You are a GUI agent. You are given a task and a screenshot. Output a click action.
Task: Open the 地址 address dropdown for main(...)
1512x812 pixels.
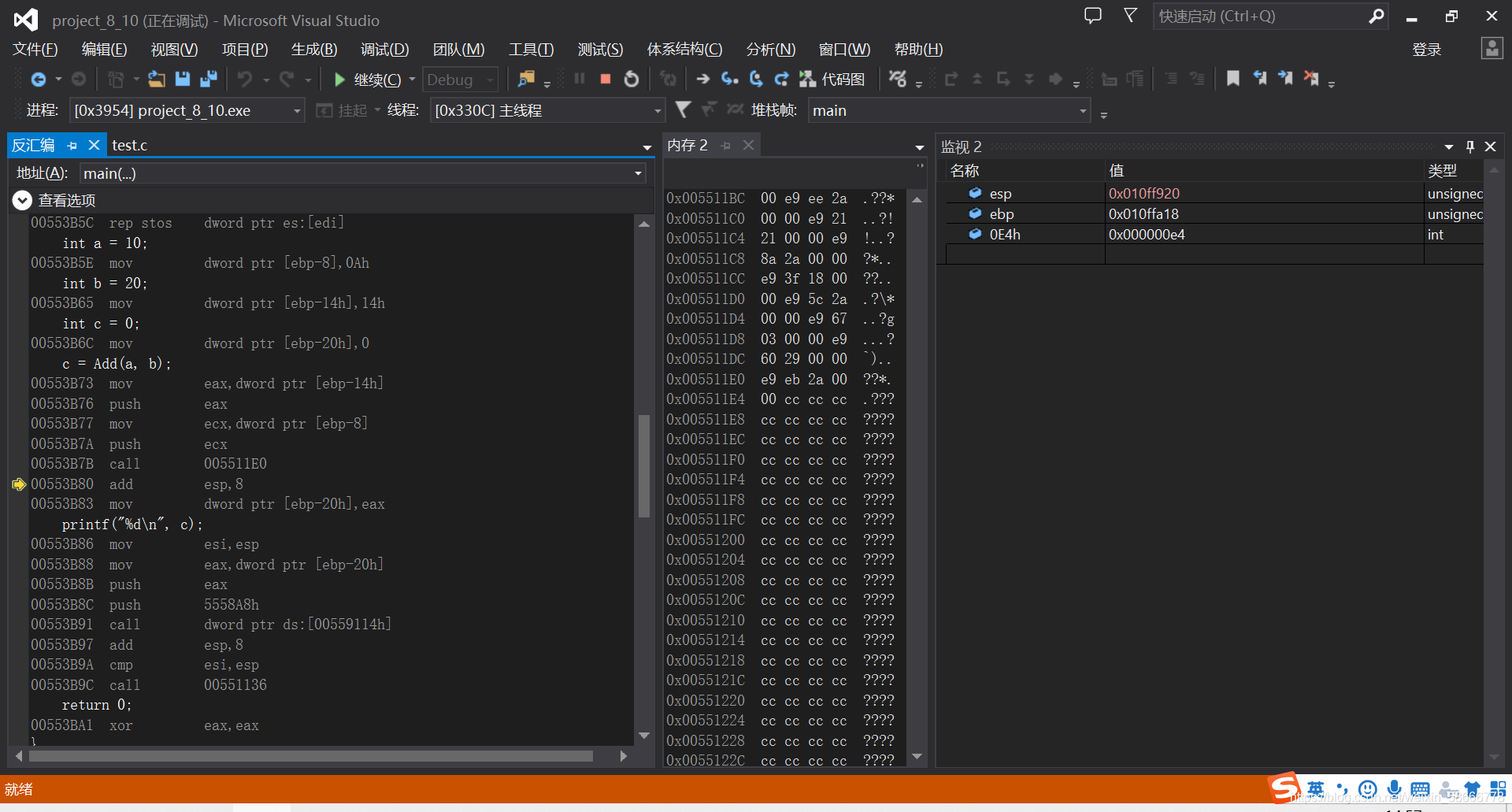(638, 173)
